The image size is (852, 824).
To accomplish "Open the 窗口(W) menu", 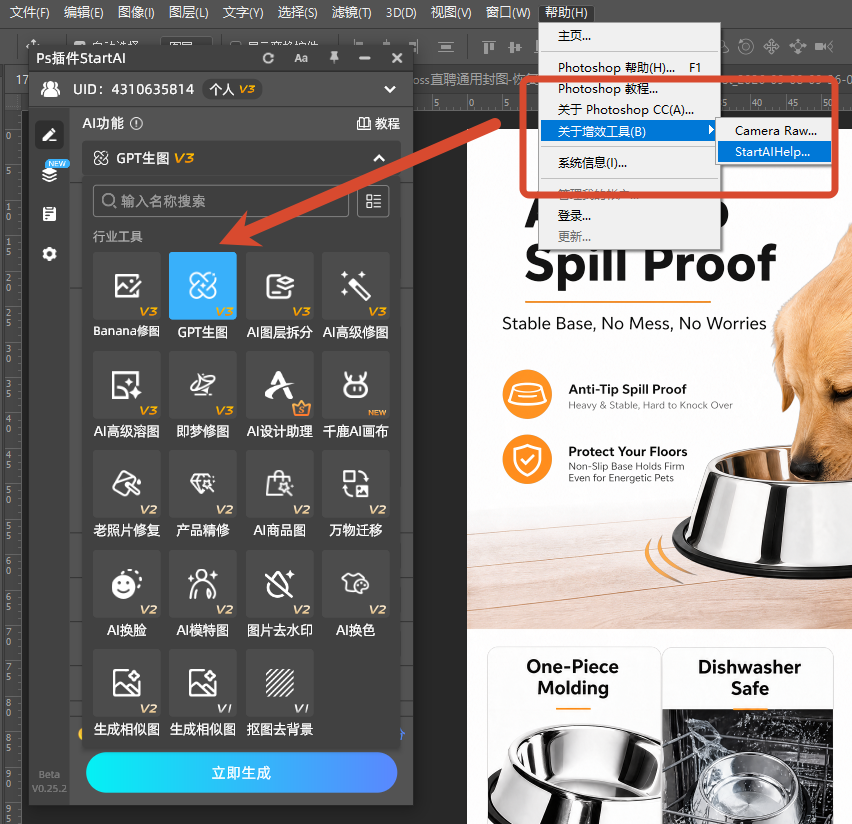I will [508, 12].
